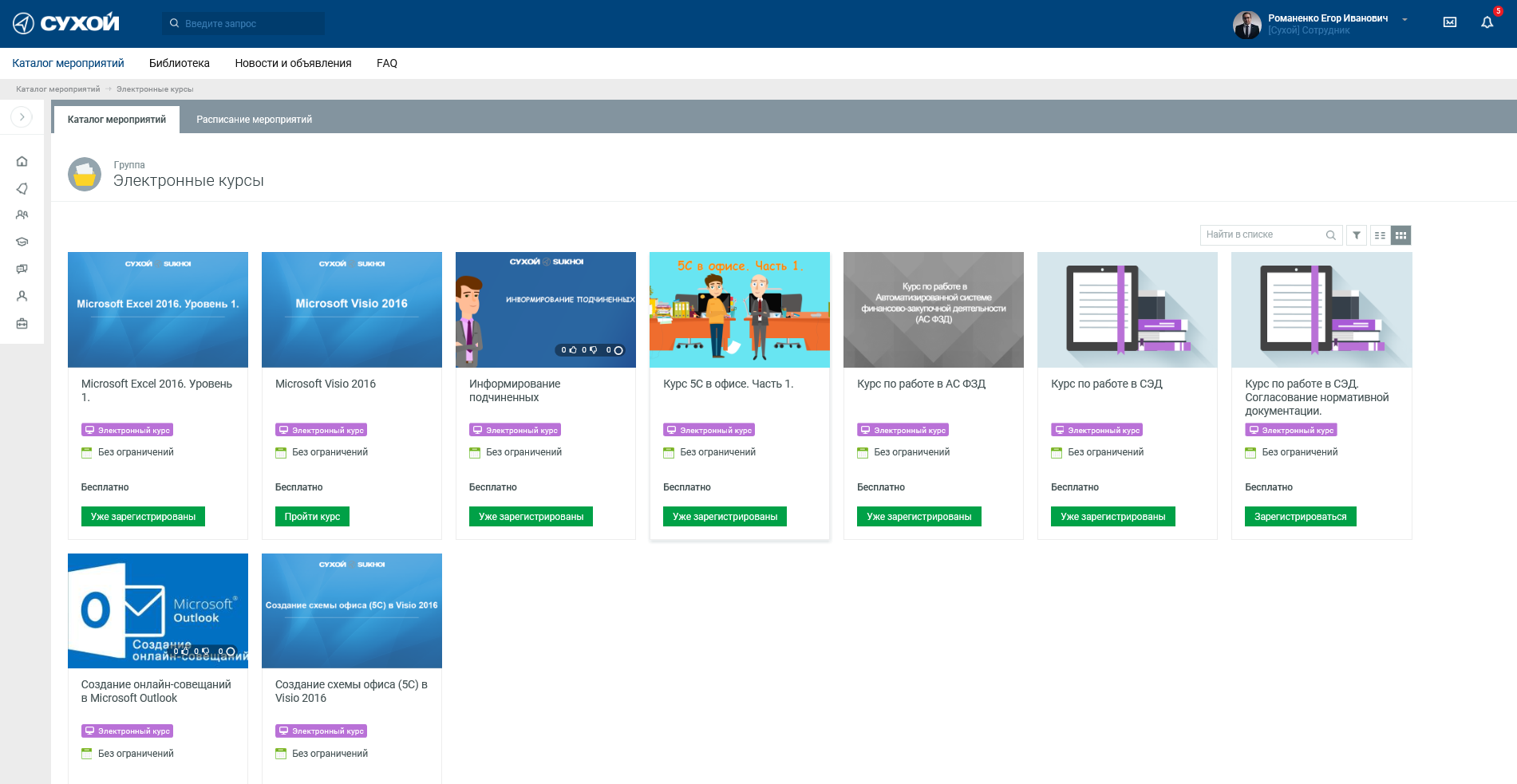Open Курс по работе в АС ФЗД thumbnail
1517x784 pixels.
[x=934, y=309]
